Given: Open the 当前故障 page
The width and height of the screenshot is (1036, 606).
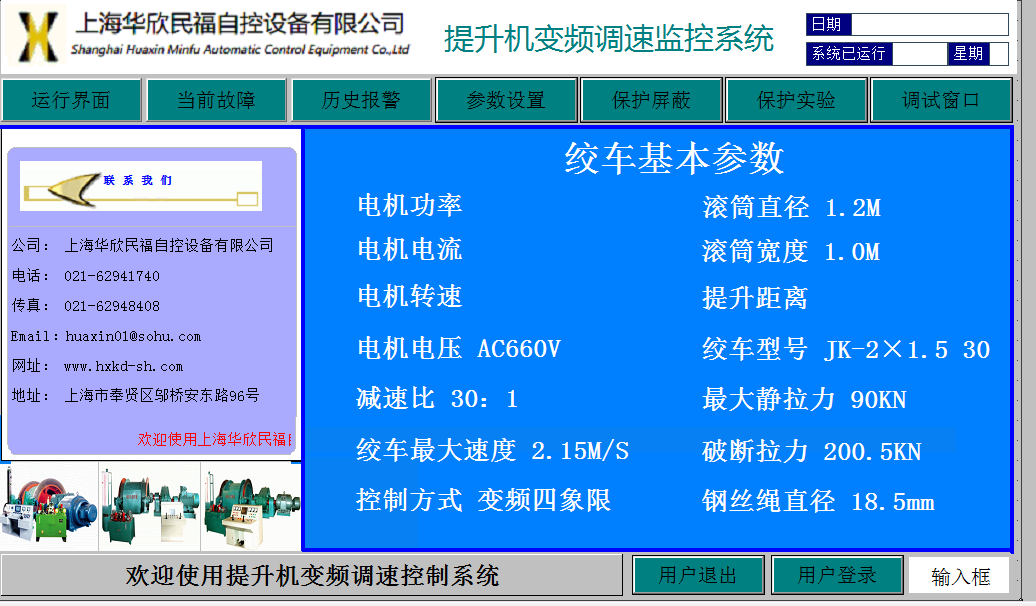Looking at the screenshot, I should pos(216,100).
